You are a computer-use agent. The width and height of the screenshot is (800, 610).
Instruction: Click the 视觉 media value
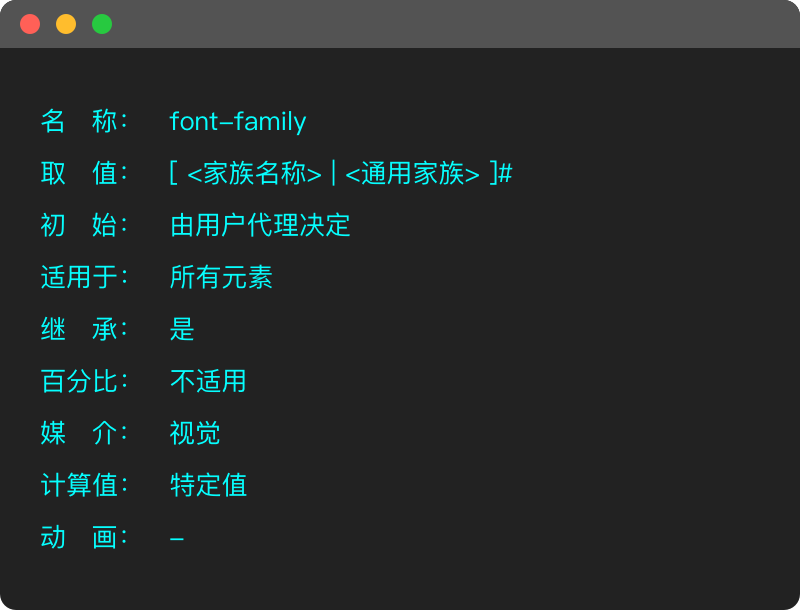195,433
